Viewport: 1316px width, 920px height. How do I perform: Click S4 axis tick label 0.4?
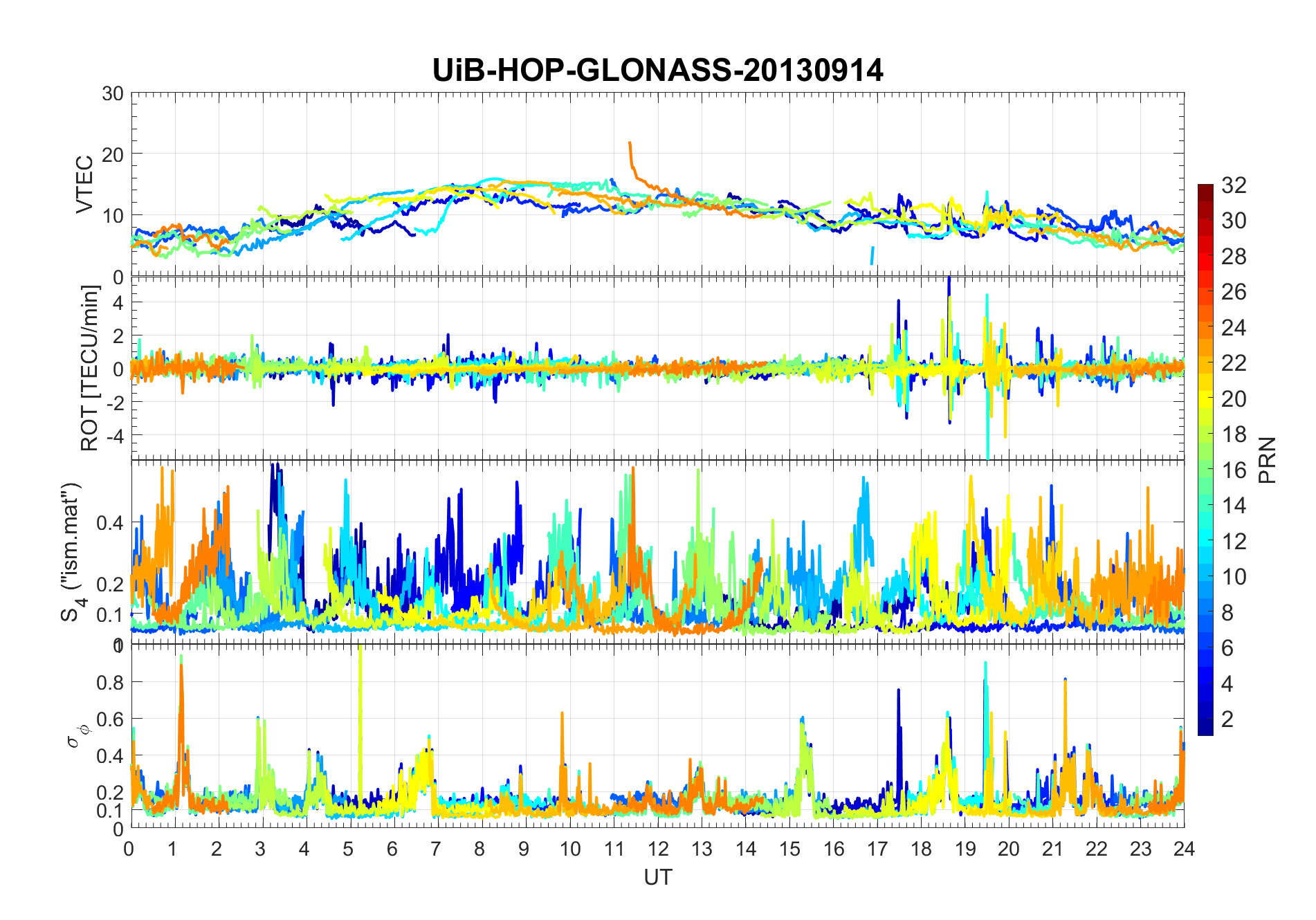click(x=110, y=523)
